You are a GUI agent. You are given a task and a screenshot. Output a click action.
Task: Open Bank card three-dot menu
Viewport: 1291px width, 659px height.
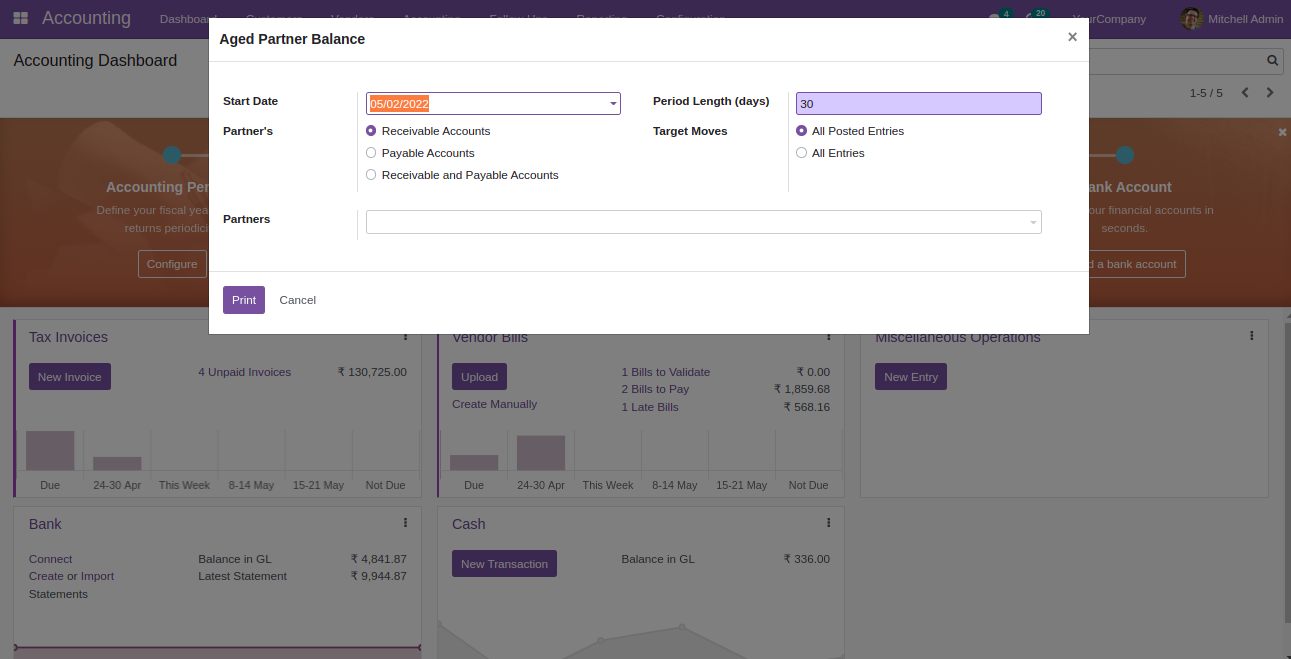point(405,522)
